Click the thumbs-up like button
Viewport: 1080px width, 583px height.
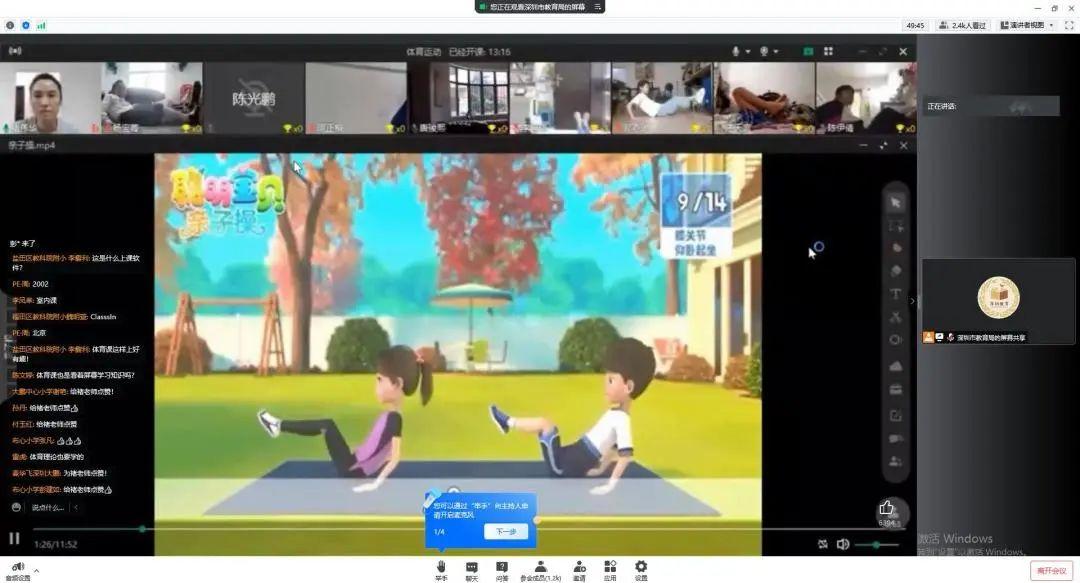887,509
